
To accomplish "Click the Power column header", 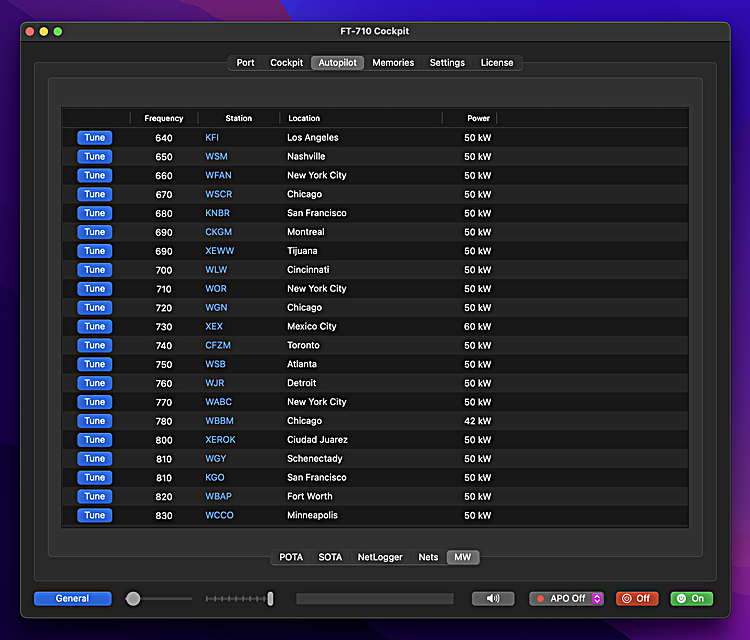I will pyautogui.click(x=470, y=118).
